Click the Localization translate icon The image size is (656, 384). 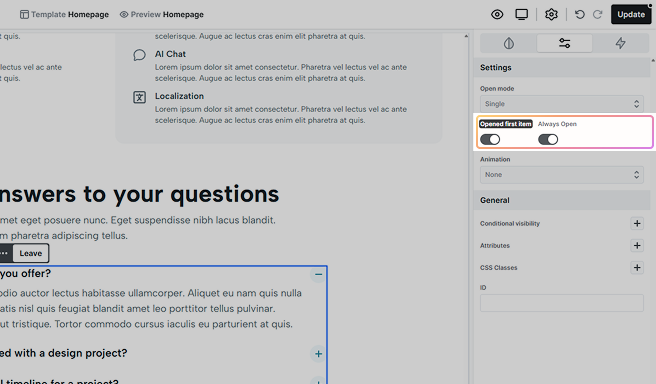pyautogui.click(x=139, y=97)
